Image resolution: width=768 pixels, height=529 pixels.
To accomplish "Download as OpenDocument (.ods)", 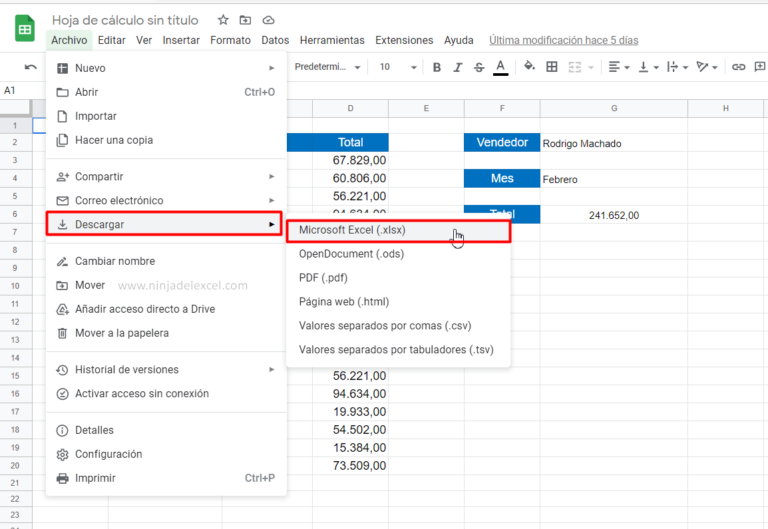I will (398, 254).
